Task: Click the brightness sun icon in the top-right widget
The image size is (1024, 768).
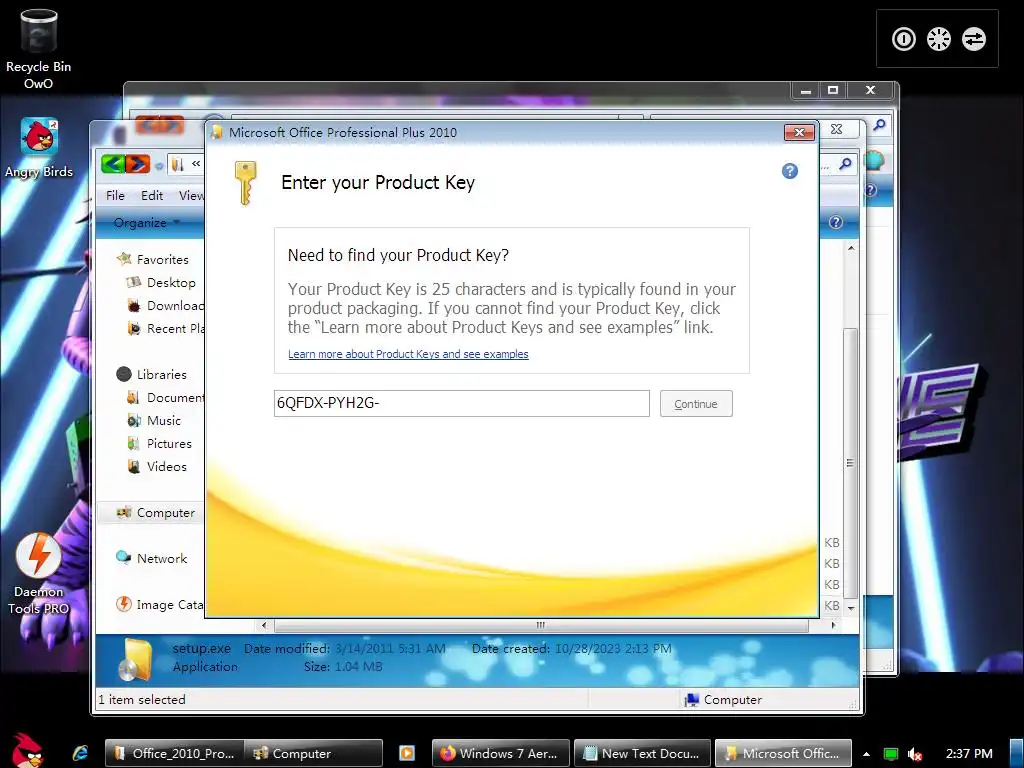Action: [x=938, y=39]
